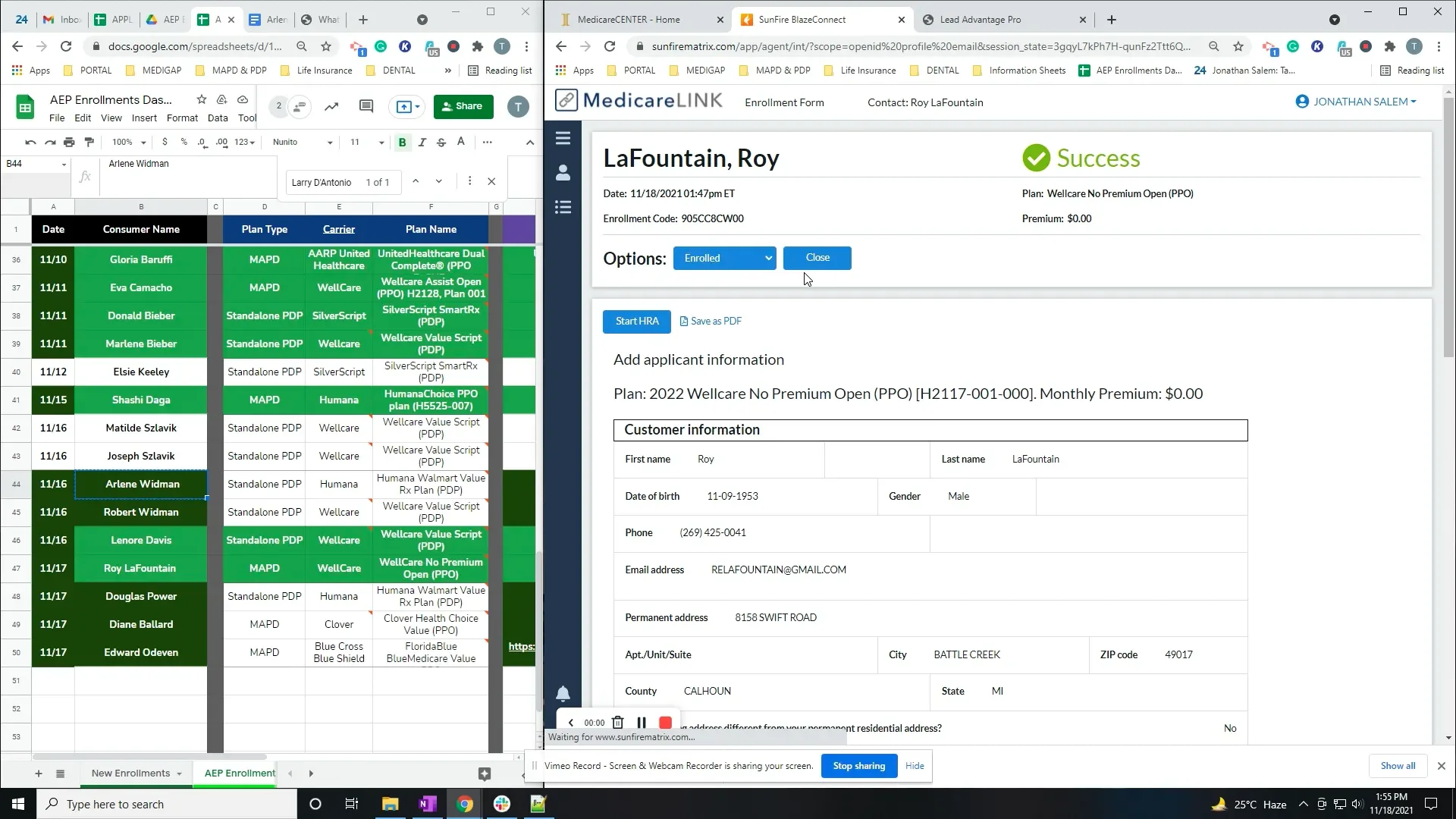Viewport: 1456px width, 819px height.
Task: Toggle bold formatting in the Sheets toolbar
Action: coord(403,142)
